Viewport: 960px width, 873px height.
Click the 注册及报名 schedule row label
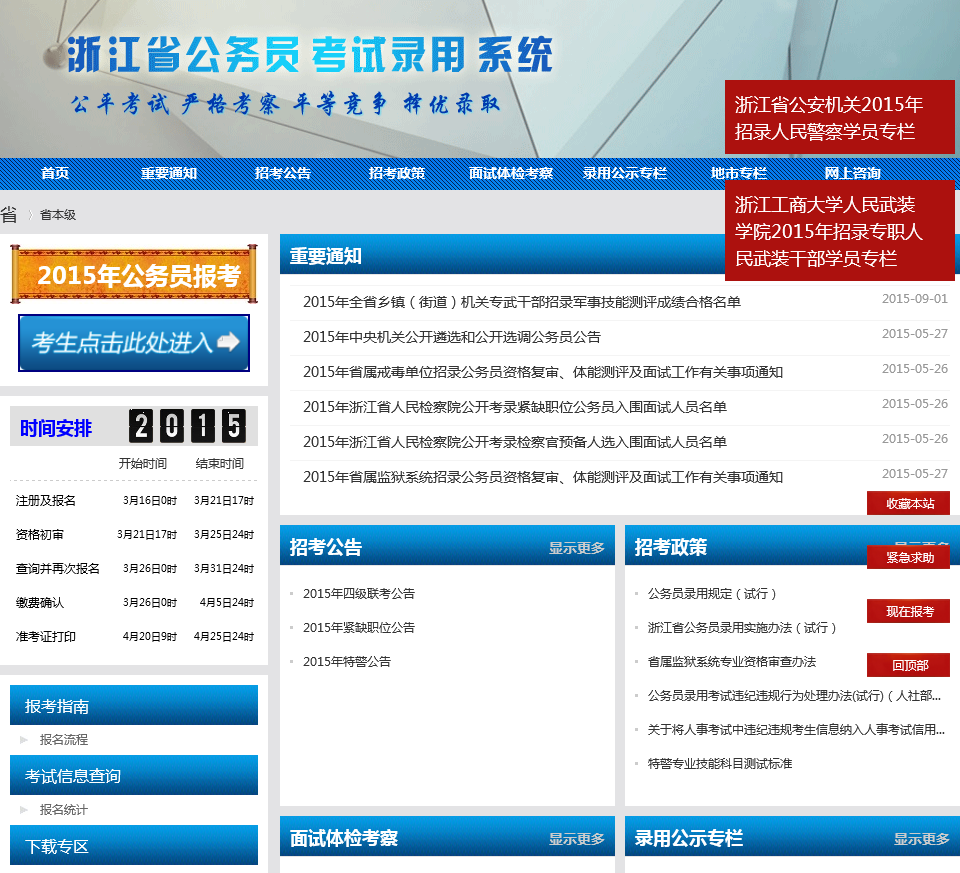pos(46,501)
